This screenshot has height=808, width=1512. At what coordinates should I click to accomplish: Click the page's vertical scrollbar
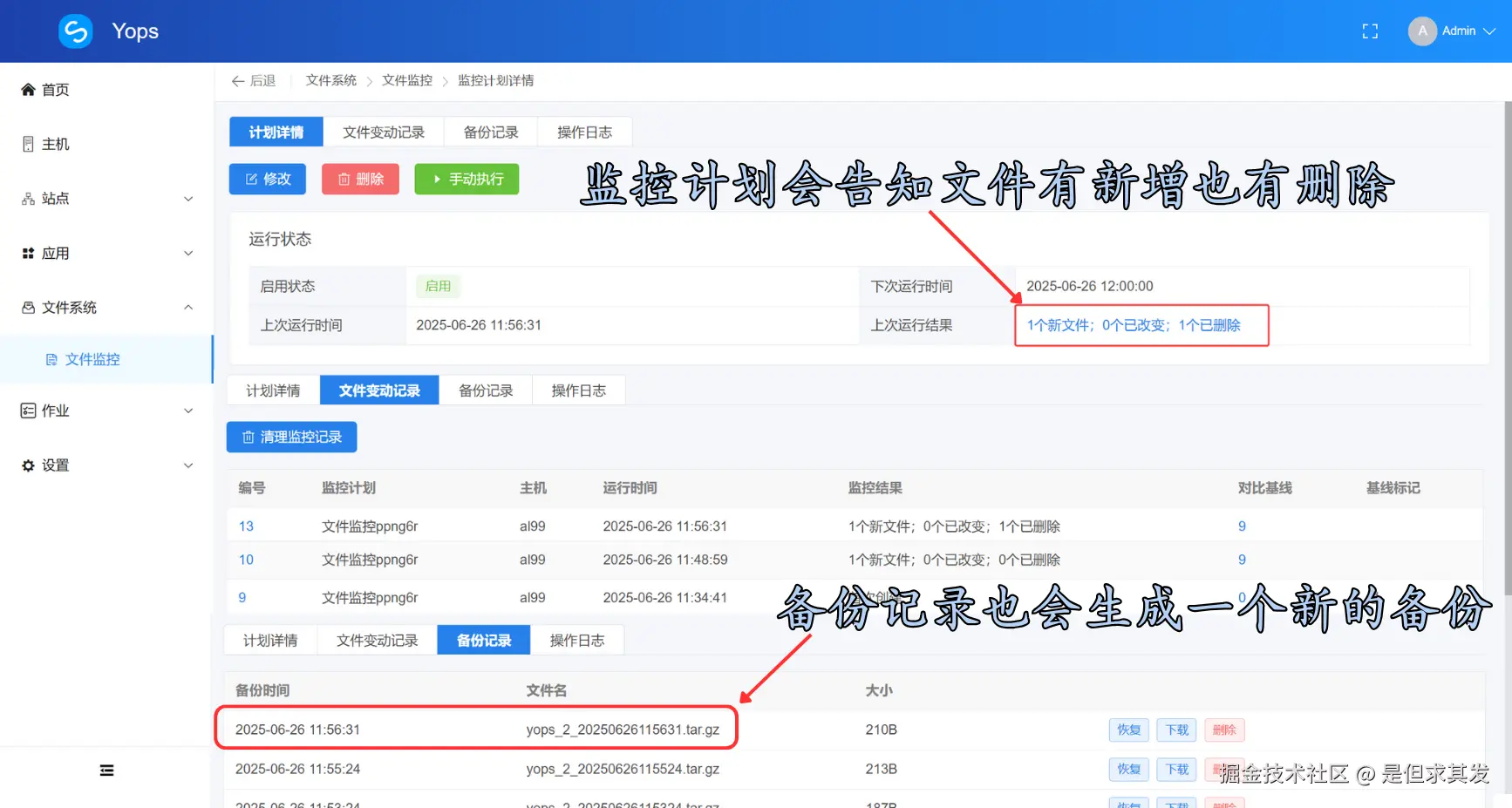click(x=1508, y=349)
